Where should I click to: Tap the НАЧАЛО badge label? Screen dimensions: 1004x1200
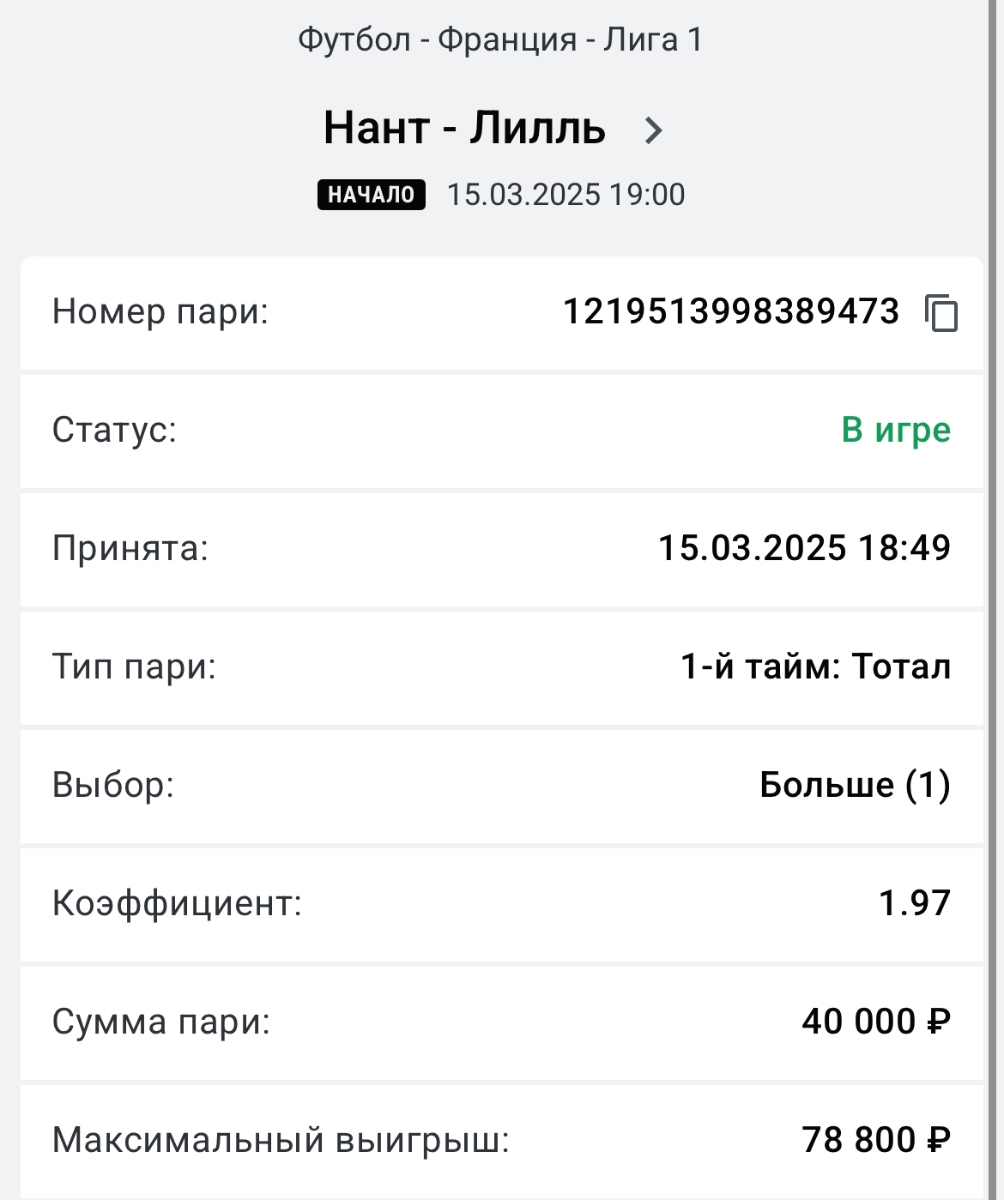point(372,195)
